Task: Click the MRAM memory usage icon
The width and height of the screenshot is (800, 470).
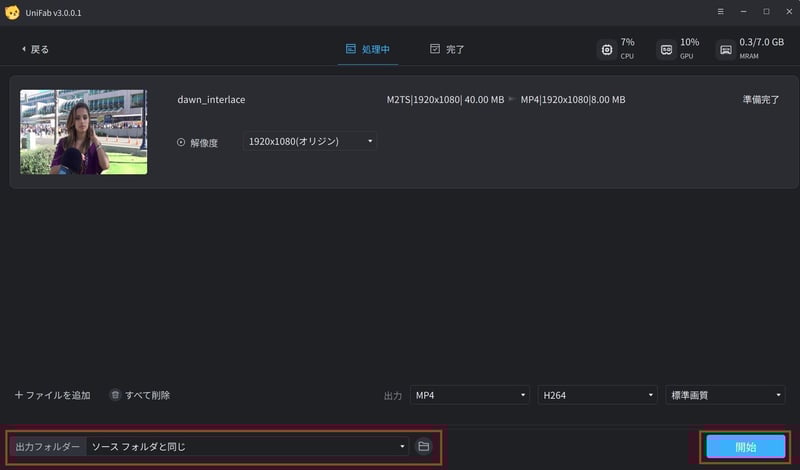Action: 726,49
